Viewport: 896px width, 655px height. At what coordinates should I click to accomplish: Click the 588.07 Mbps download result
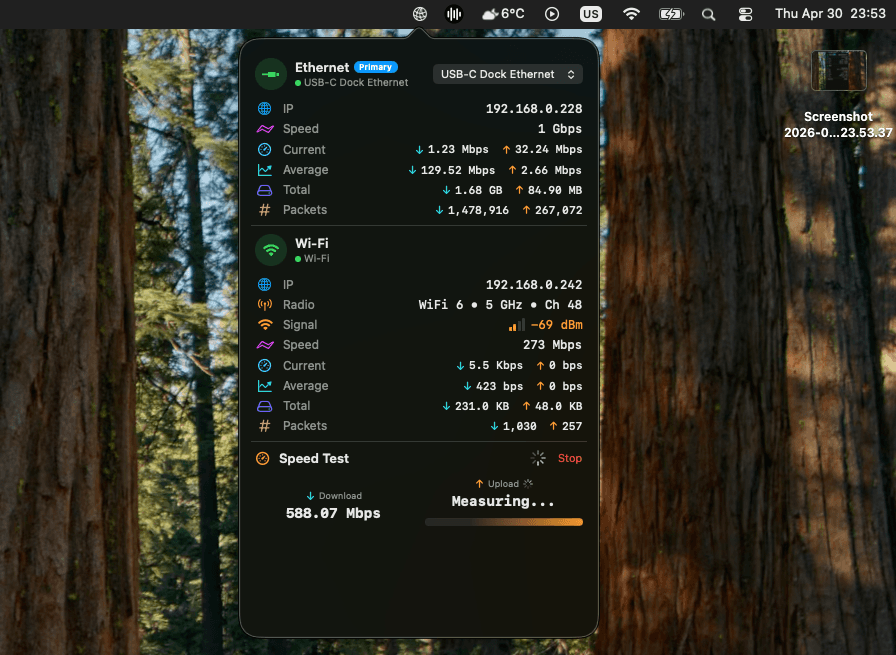click(333, 513)
